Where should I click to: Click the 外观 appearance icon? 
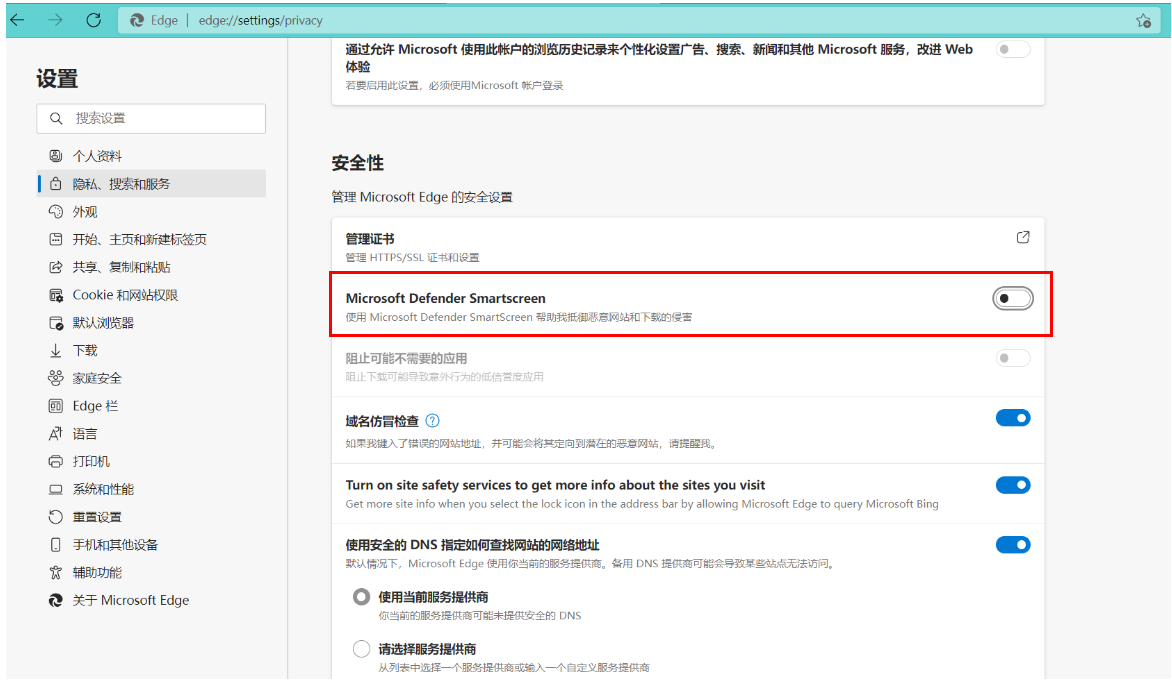55,211
